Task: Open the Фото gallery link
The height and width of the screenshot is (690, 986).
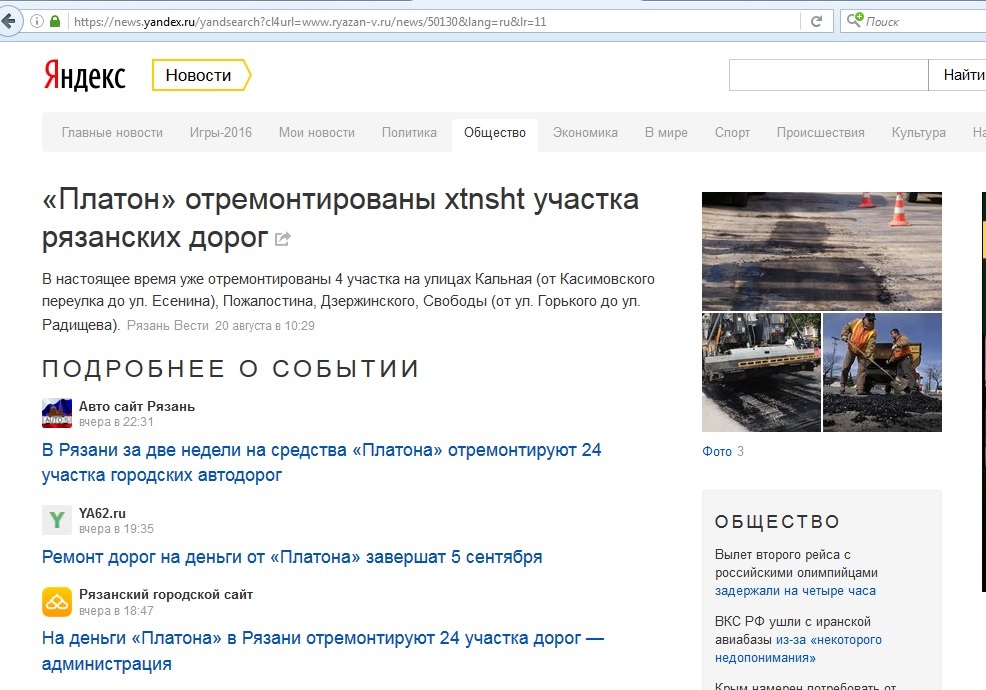Action: click(717, 451)
